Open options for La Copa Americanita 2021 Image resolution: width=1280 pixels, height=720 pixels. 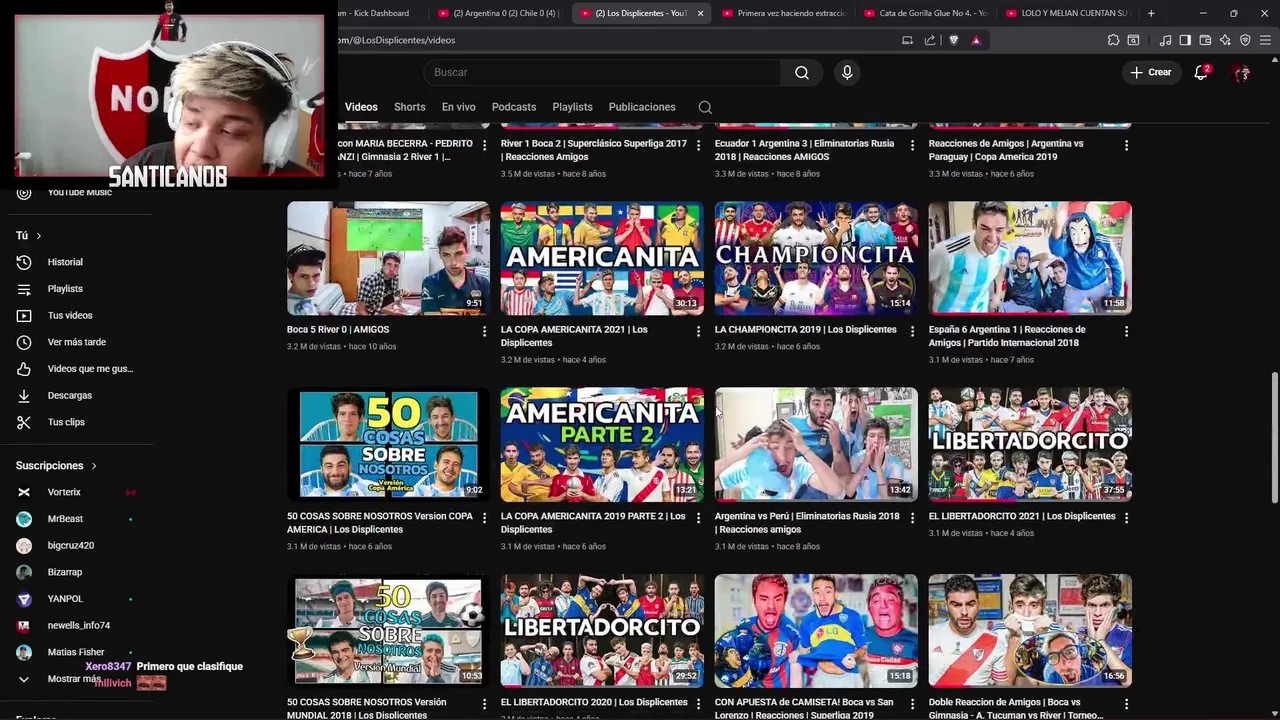(699, 331)
